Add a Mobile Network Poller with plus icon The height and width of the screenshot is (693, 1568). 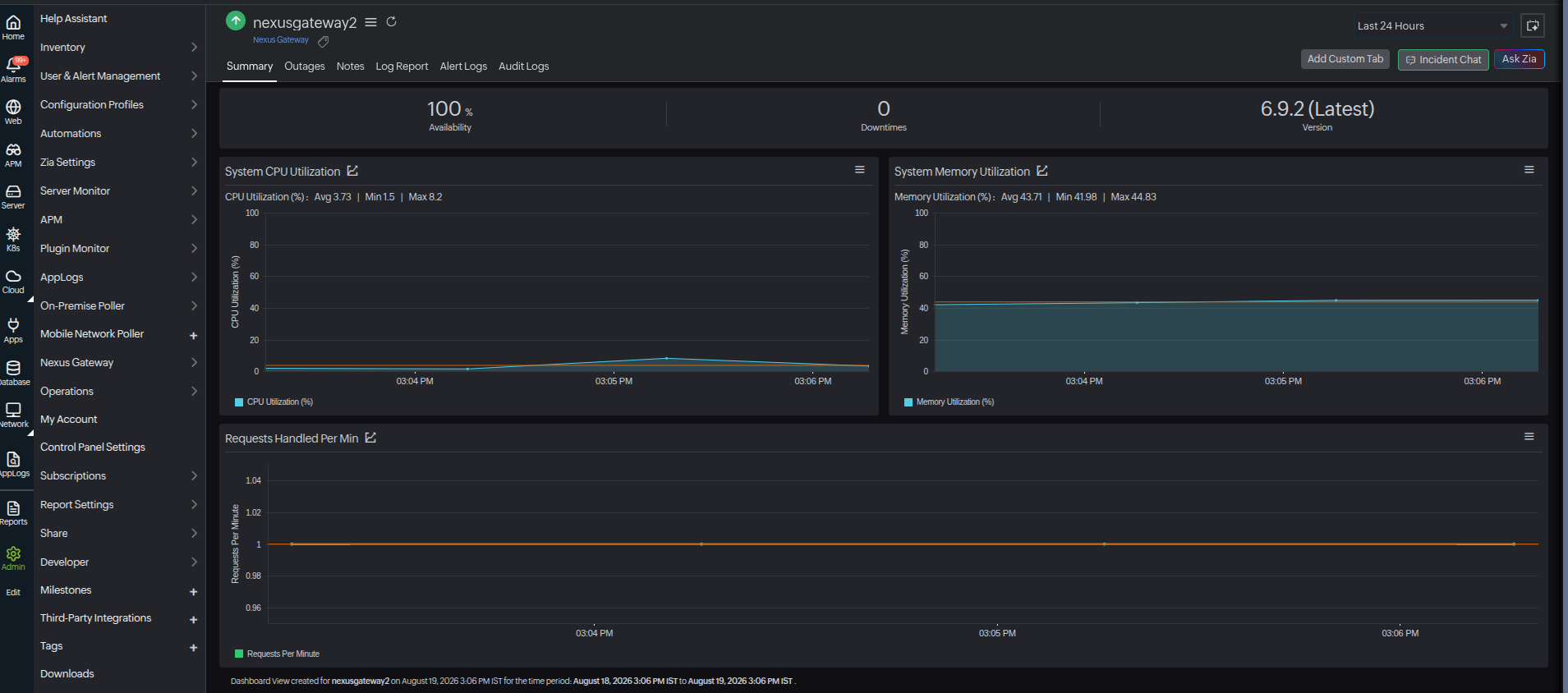(194, 335)
